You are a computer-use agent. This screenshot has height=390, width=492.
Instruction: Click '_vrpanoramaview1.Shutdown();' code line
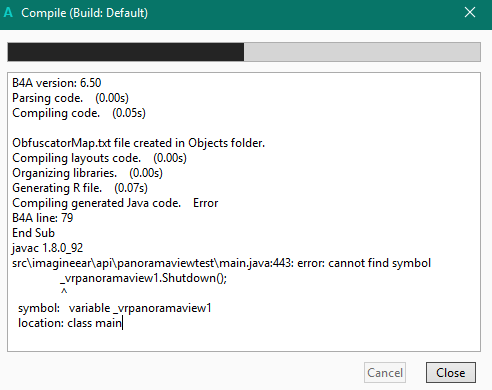point(144,278)
